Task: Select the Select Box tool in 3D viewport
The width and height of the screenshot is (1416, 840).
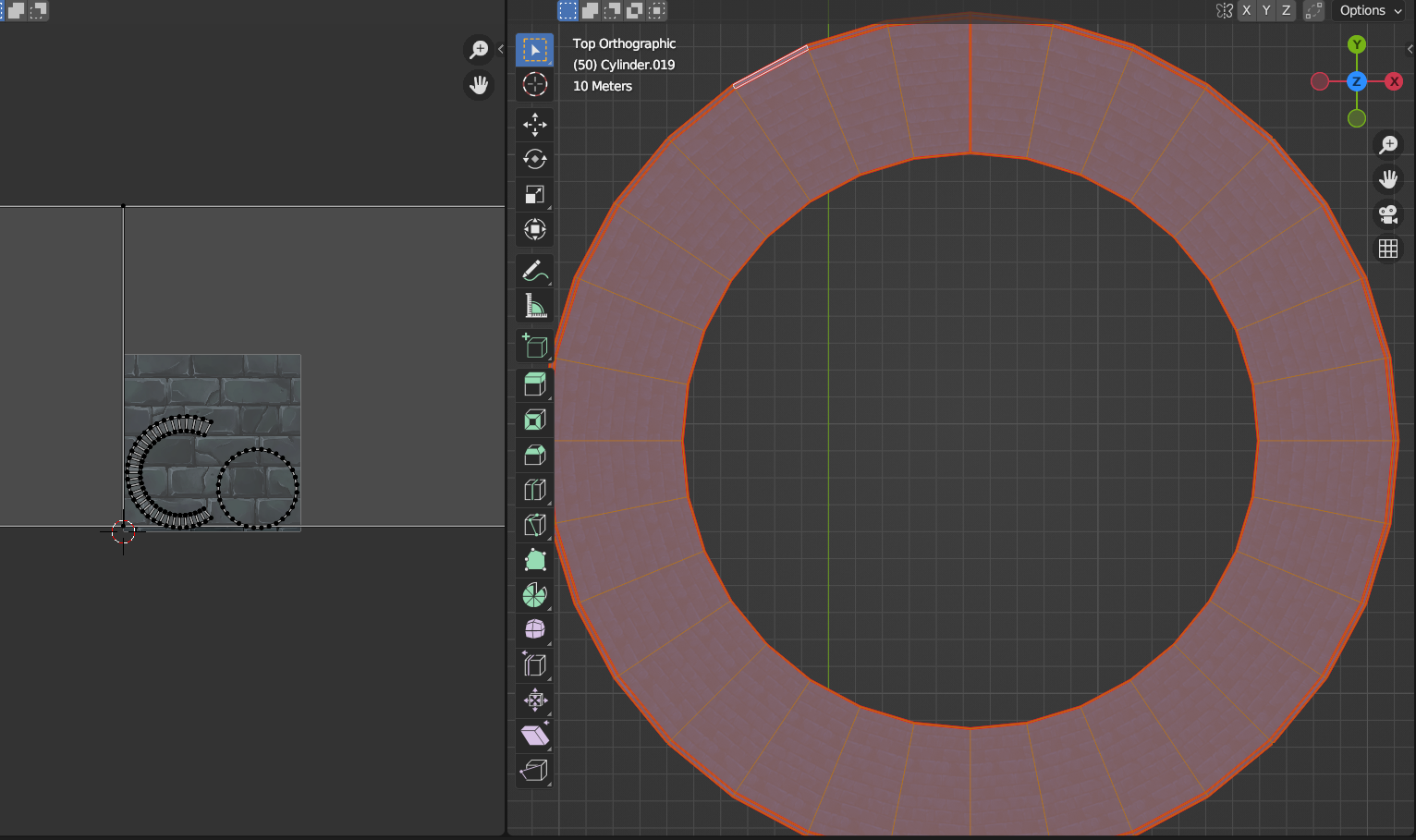Action: [534, 50]
